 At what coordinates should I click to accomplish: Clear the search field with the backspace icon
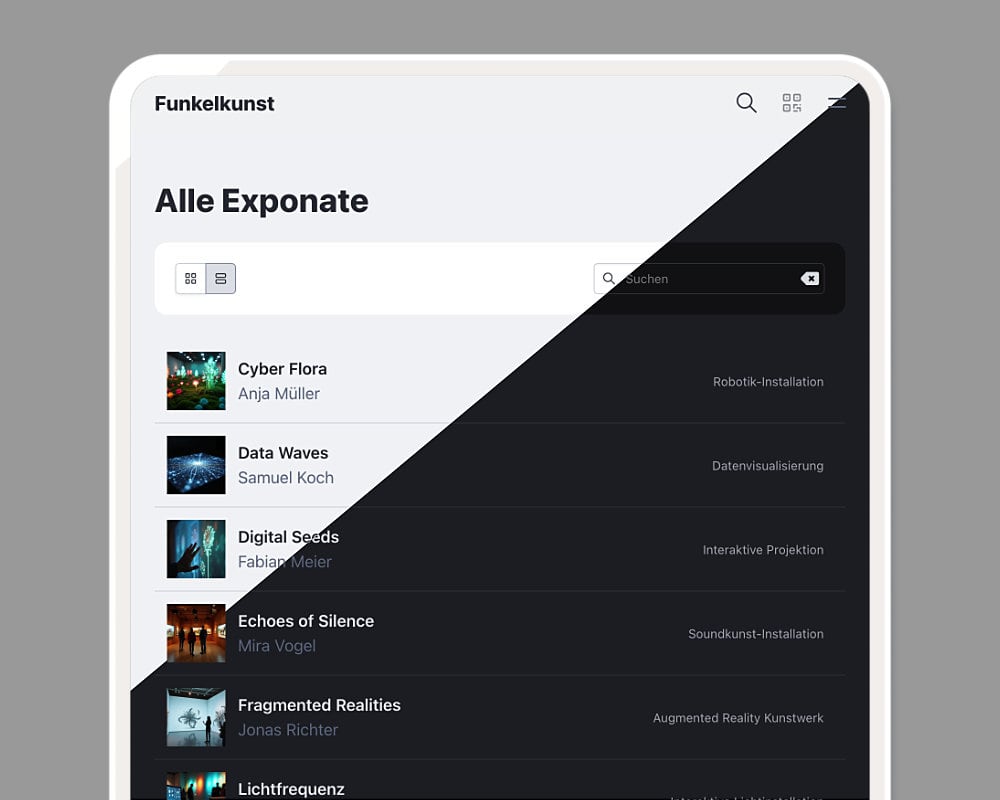pyautogui.click(x=810, y=279)
